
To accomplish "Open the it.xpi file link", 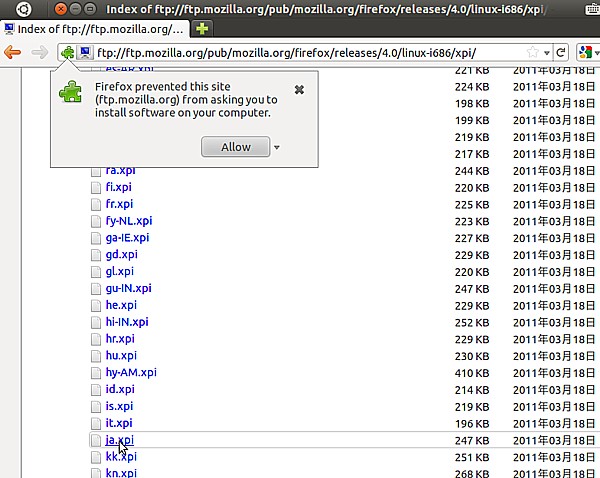I will tap(119, 423).
